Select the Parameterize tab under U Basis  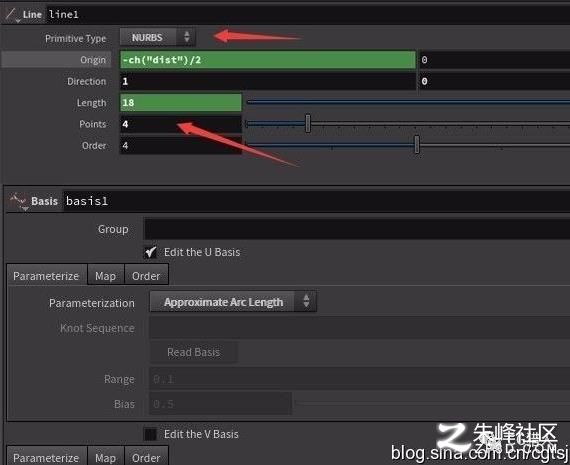46,276
